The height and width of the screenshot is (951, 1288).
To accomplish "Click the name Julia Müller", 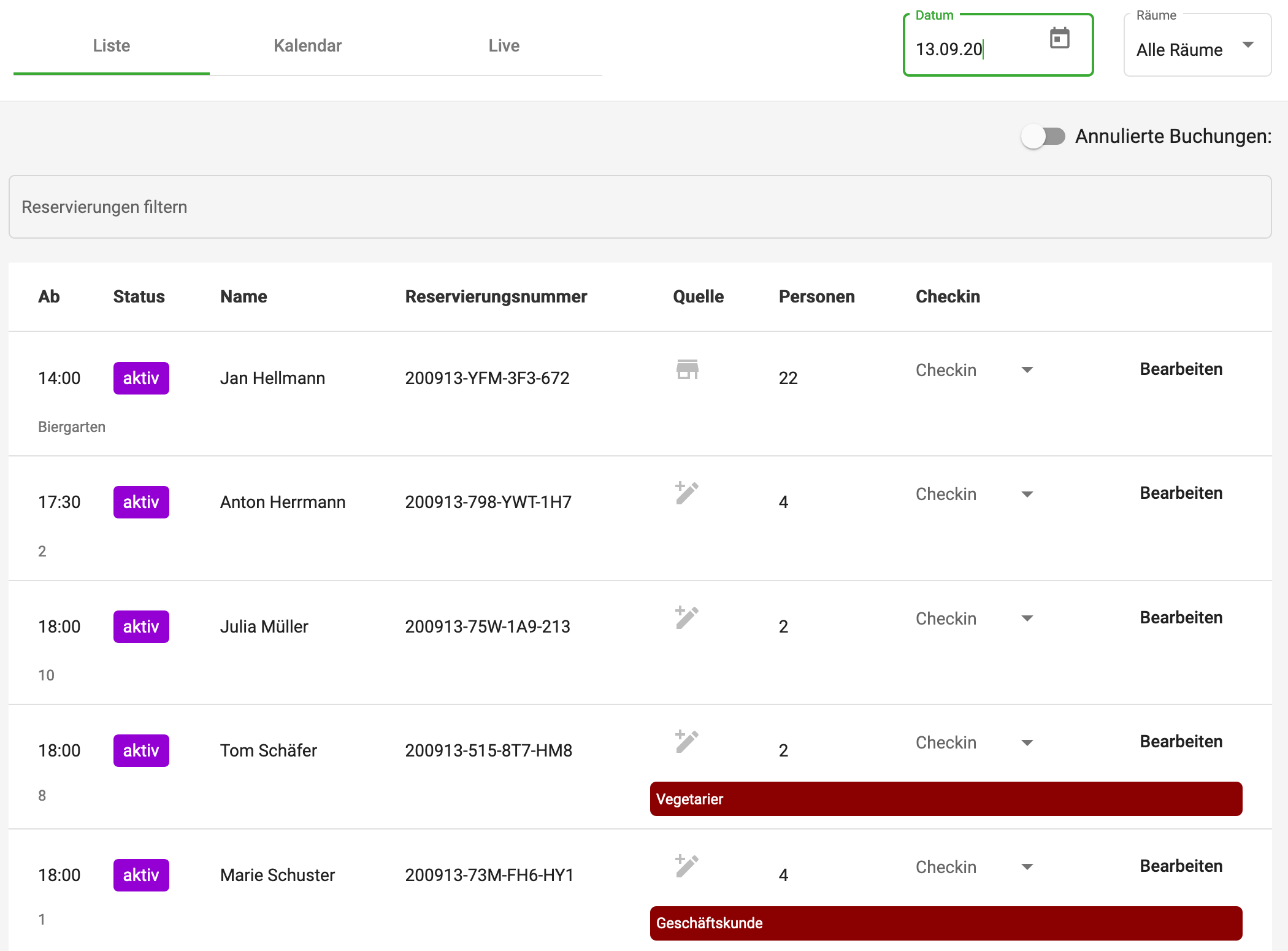I will tap(264, 626).
